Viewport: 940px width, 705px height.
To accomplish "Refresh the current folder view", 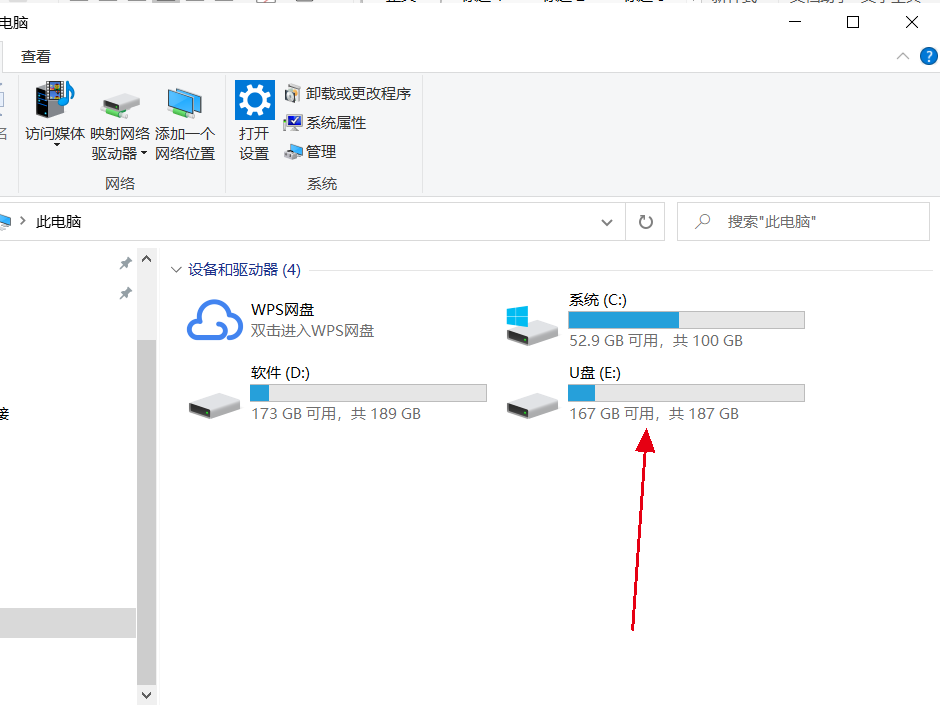I will coord(645,222).
